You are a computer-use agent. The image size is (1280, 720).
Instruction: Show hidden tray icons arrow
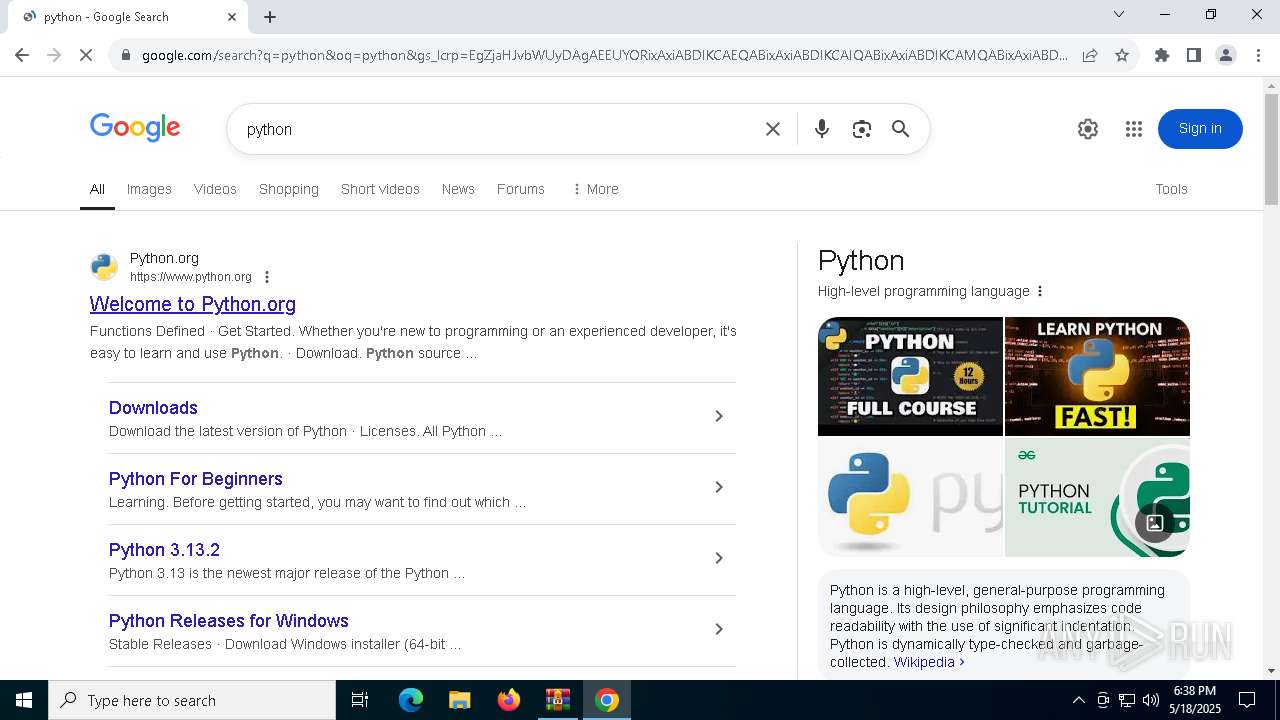pyautogui.click(x=1079, y=700)
